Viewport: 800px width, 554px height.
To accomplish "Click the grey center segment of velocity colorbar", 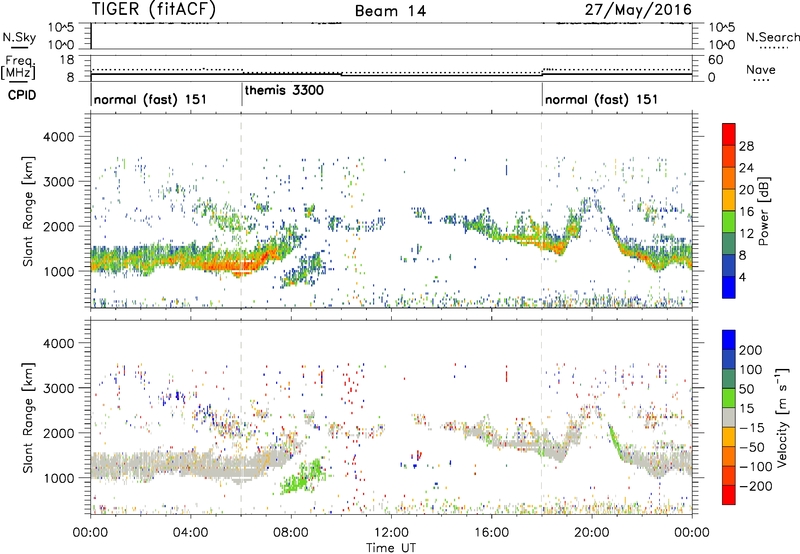I will tap(729, 417).
